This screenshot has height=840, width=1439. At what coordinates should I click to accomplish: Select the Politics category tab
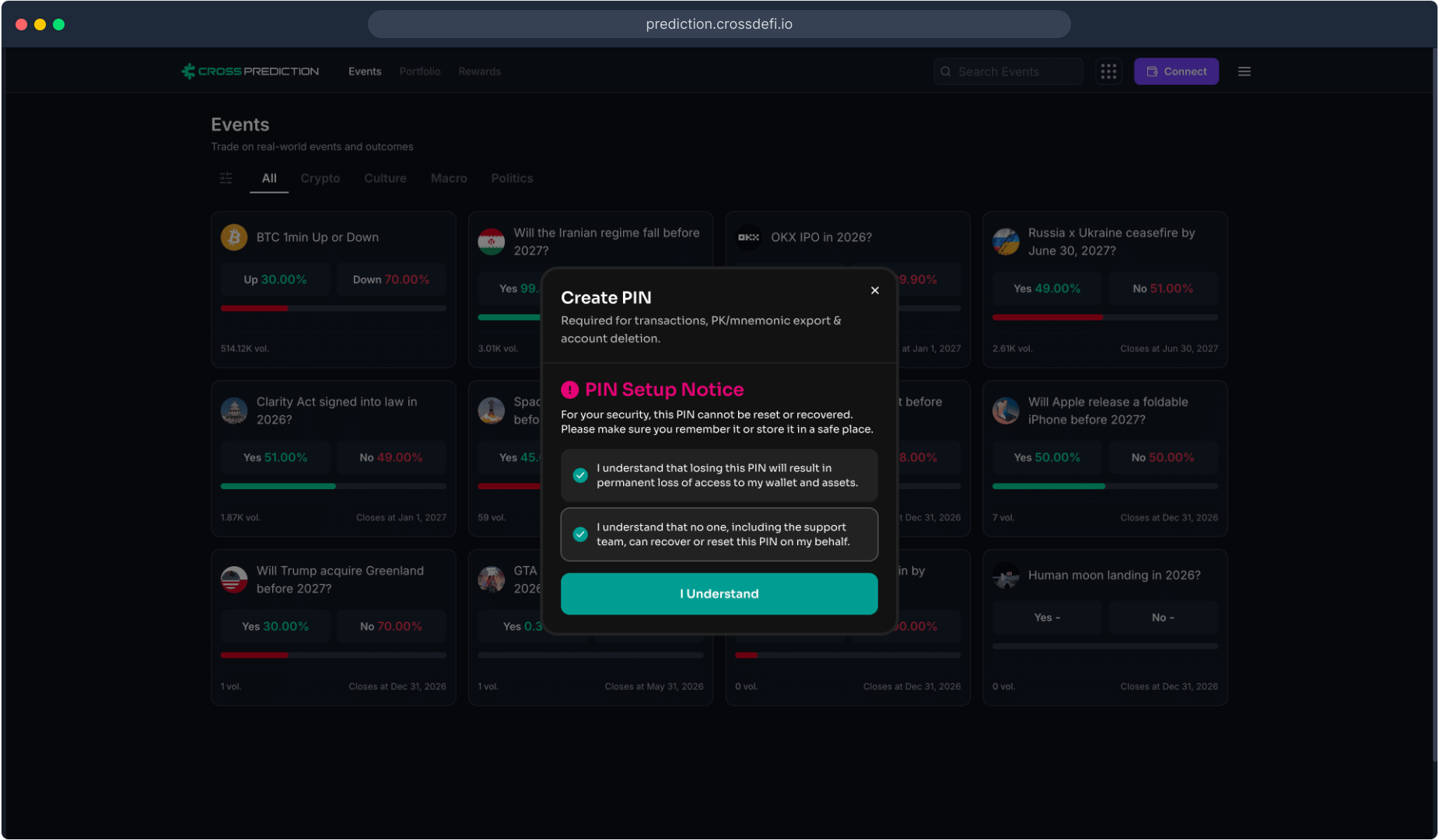[512, 178]
